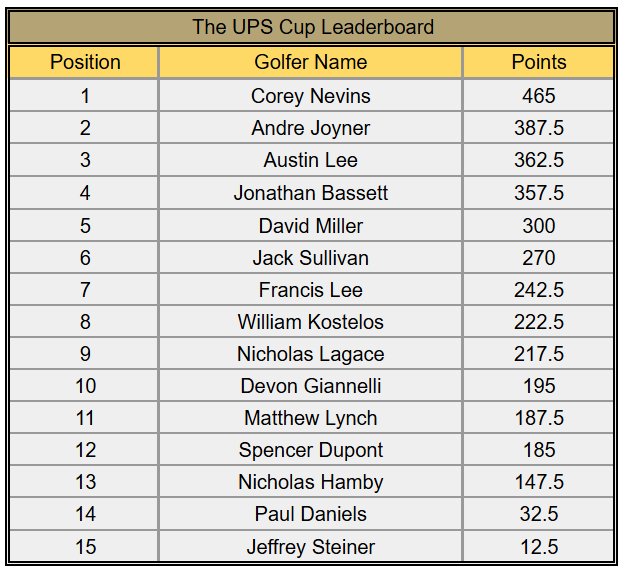Image resolution: width=624 pixels, height=572 pixels.
Task: Select Paul Daniels's points 32.5
Action: [x=538, y=514]
